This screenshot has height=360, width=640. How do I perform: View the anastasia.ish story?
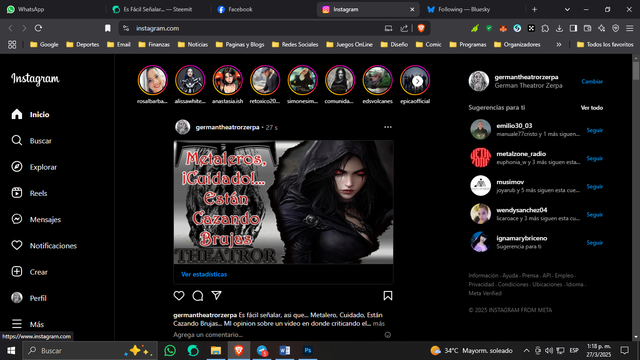click(228, 80)
